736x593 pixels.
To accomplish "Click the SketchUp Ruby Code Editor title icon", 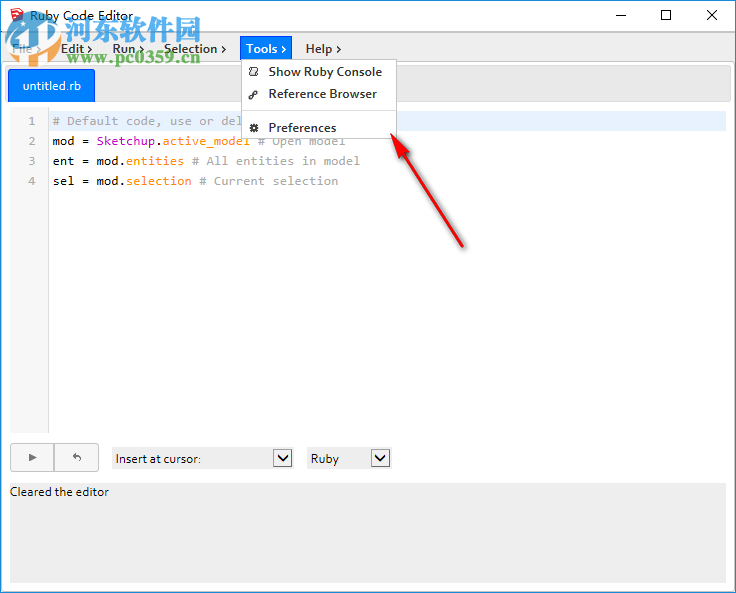I will pos(16,15).
